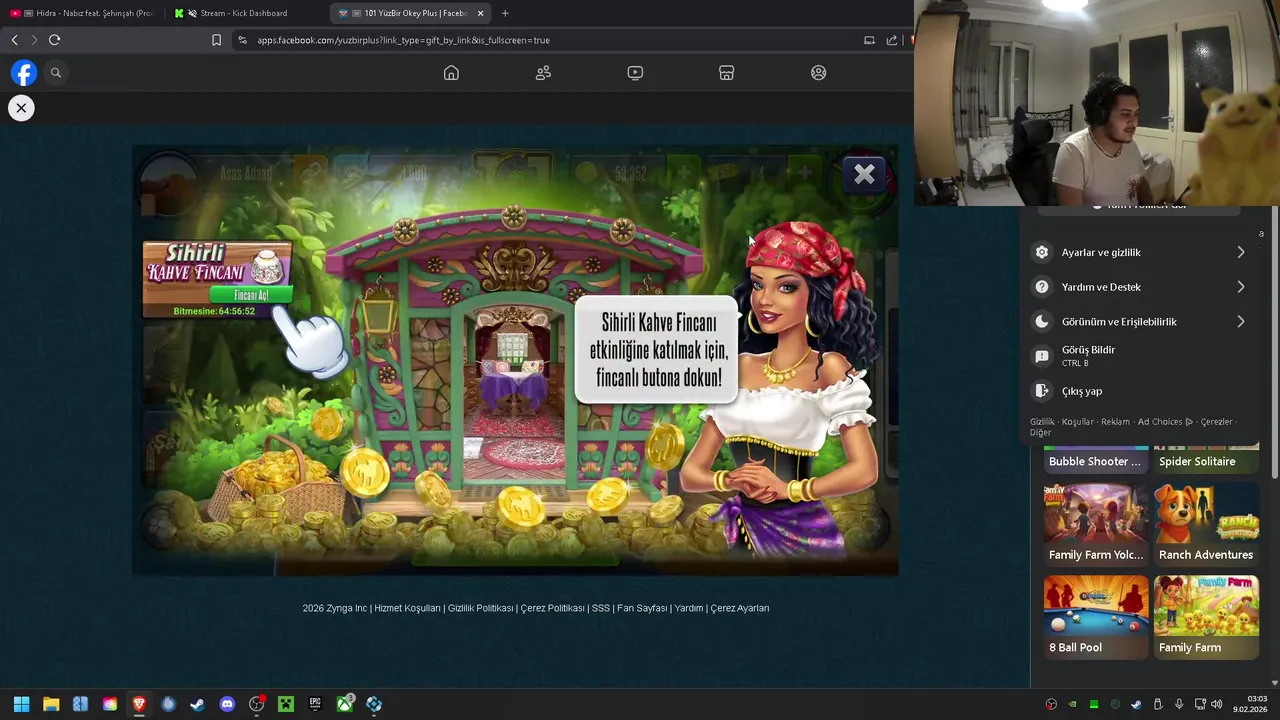Viewport: 1280px width, 720px height.
Task: Open Spider Solitaire game tile
Action: pos(1206,459)
